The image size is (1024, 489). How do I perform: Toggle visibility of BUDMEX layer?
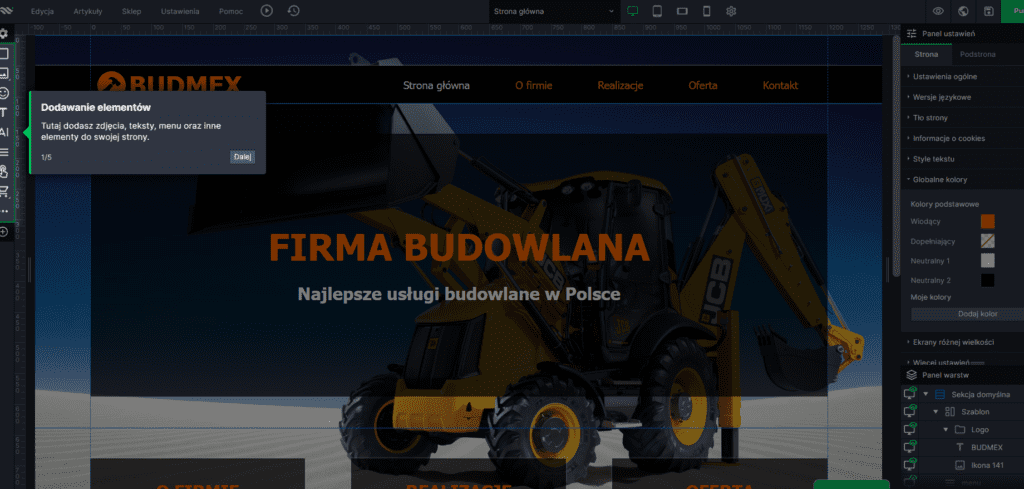tap(910, 447)
